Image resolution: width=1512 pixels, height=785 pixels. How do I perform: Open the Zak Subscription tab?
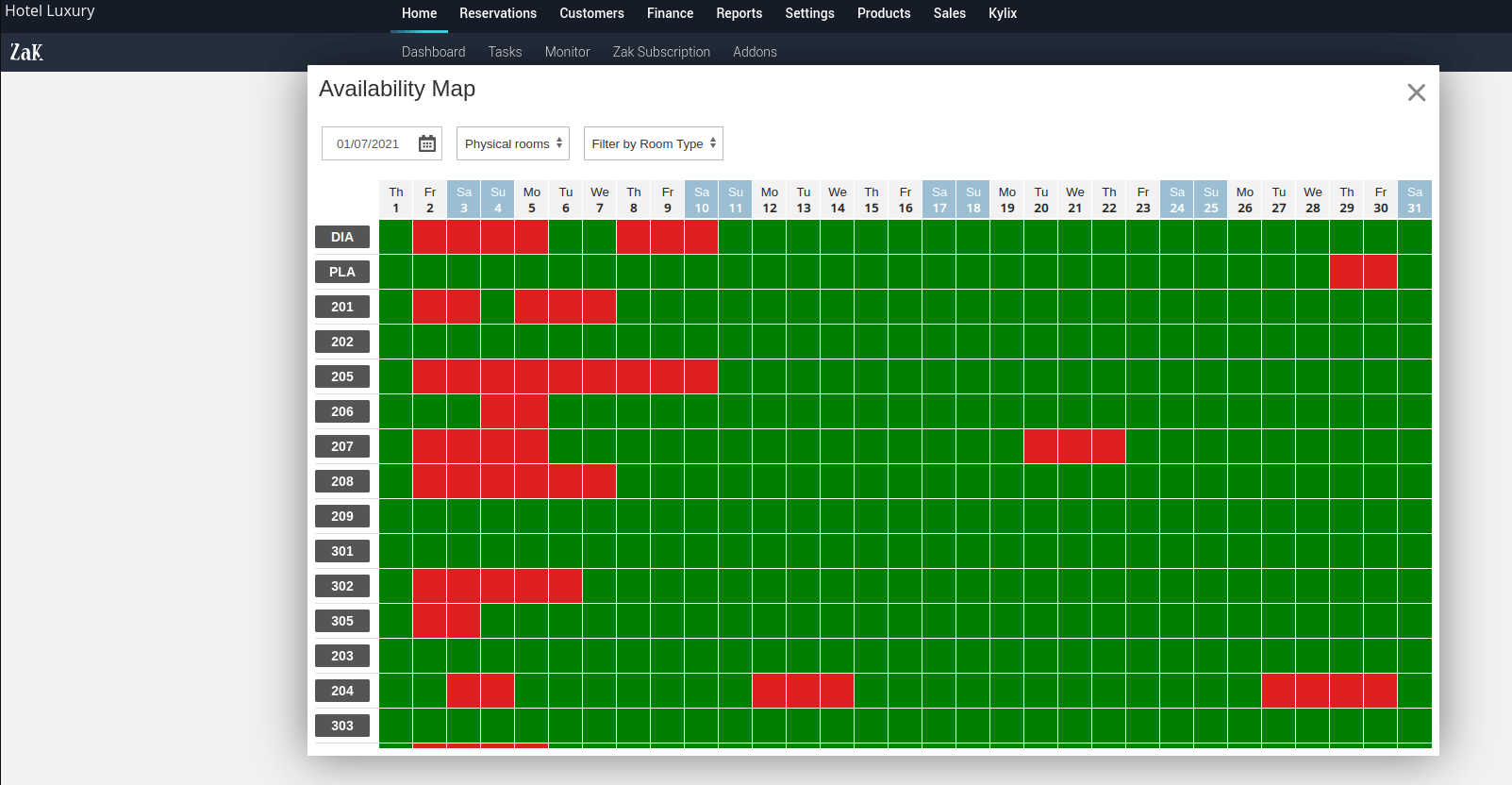[661, 52]
